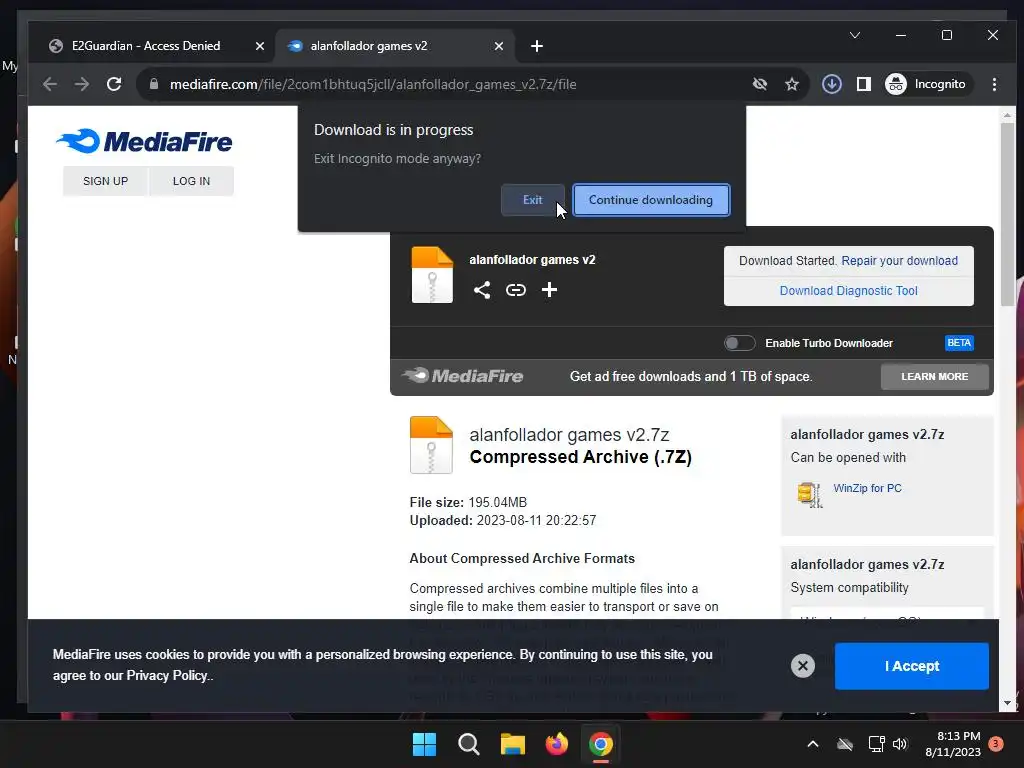Open the Windows Start menu
1024x768 pixels.
tap(424, 744)
